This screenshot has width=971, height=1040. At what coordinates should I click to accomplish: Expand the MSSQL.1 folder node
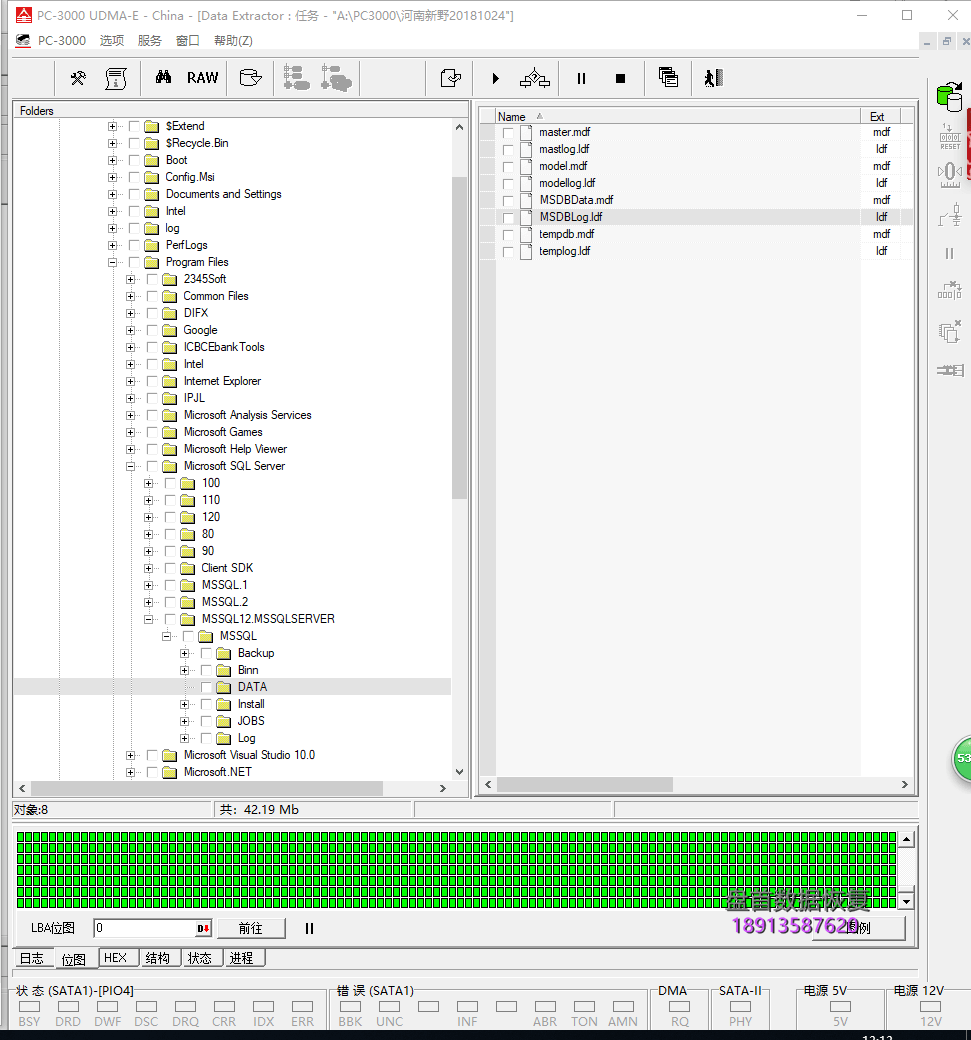(x=149, y=586)
